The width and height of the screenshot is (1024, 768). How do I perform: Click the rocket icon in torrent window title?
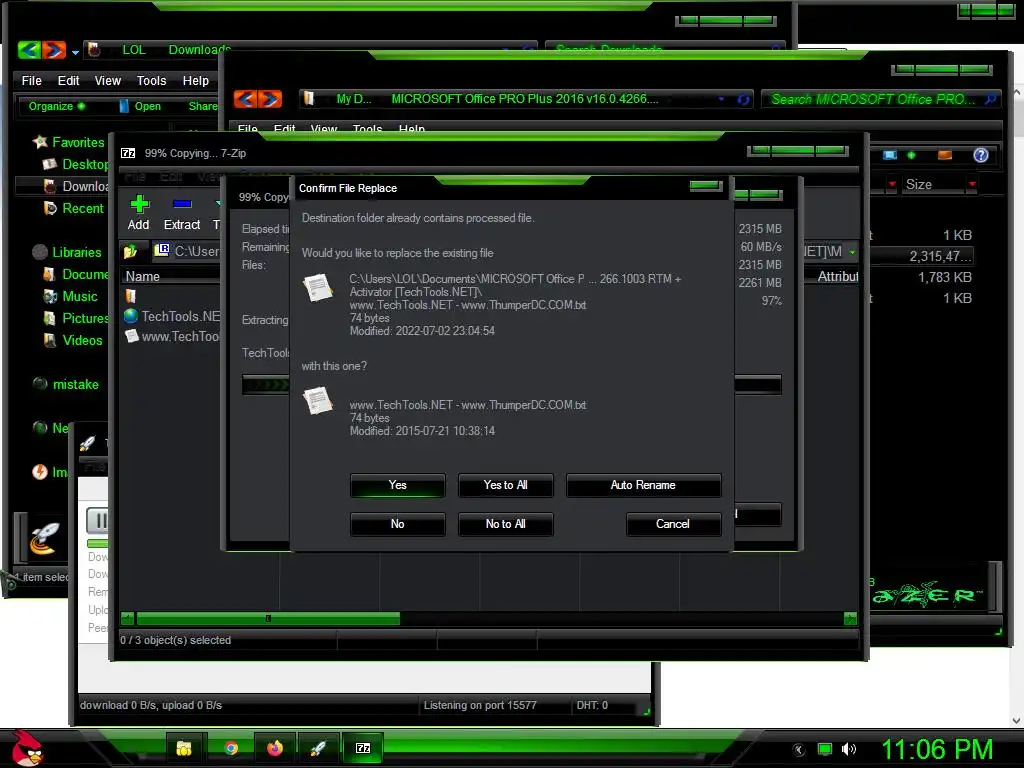88,444
